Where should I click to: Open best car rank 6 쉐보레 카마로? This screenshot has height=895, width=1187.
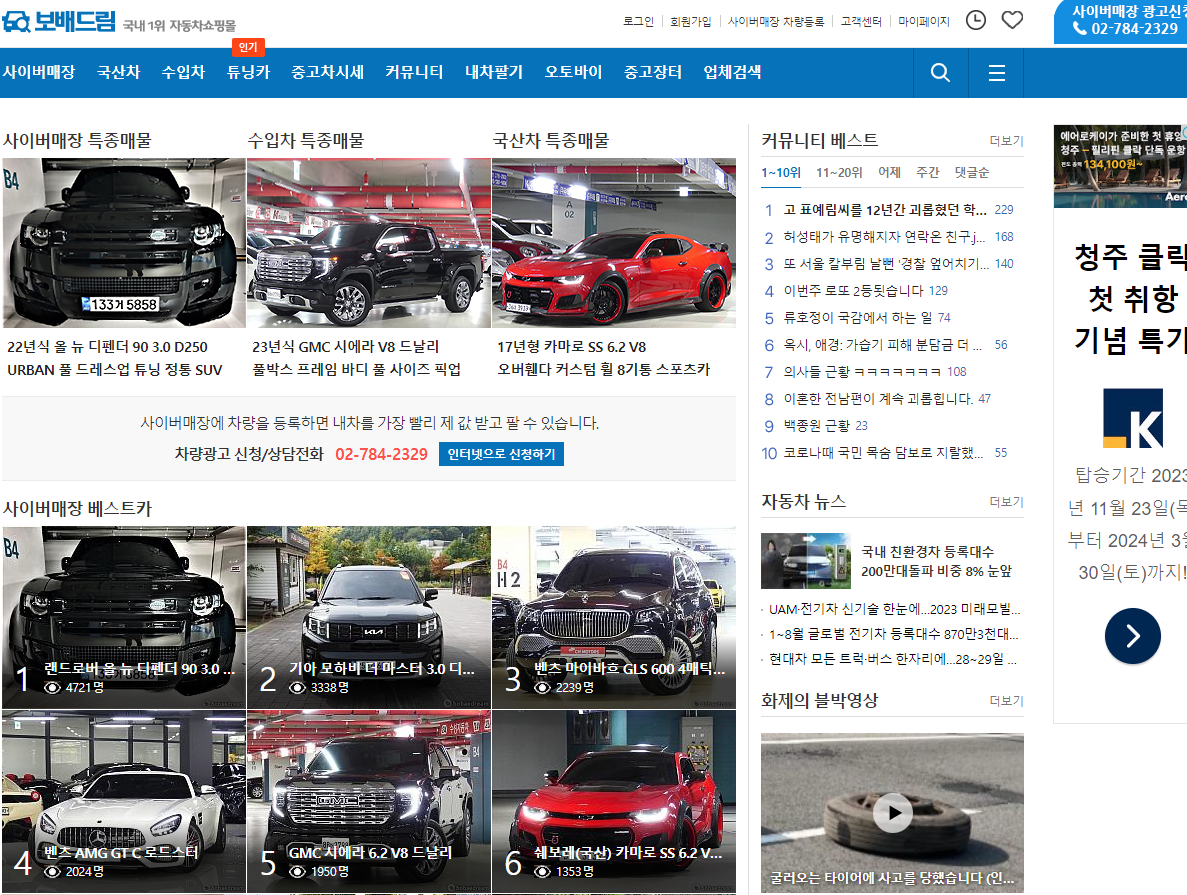614,801
